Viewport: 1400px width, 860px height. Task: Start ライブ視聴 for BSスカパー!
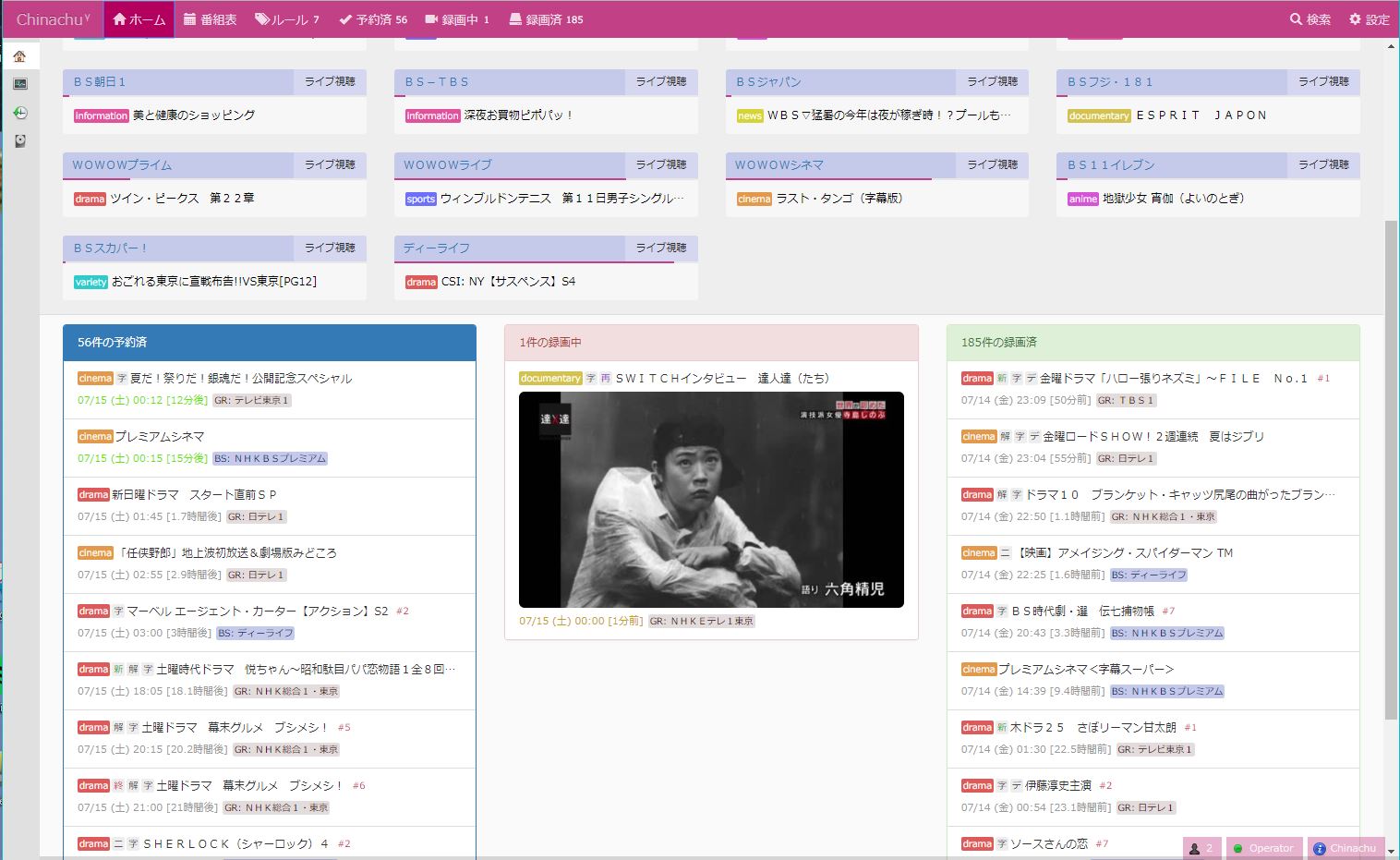point(330,248)
